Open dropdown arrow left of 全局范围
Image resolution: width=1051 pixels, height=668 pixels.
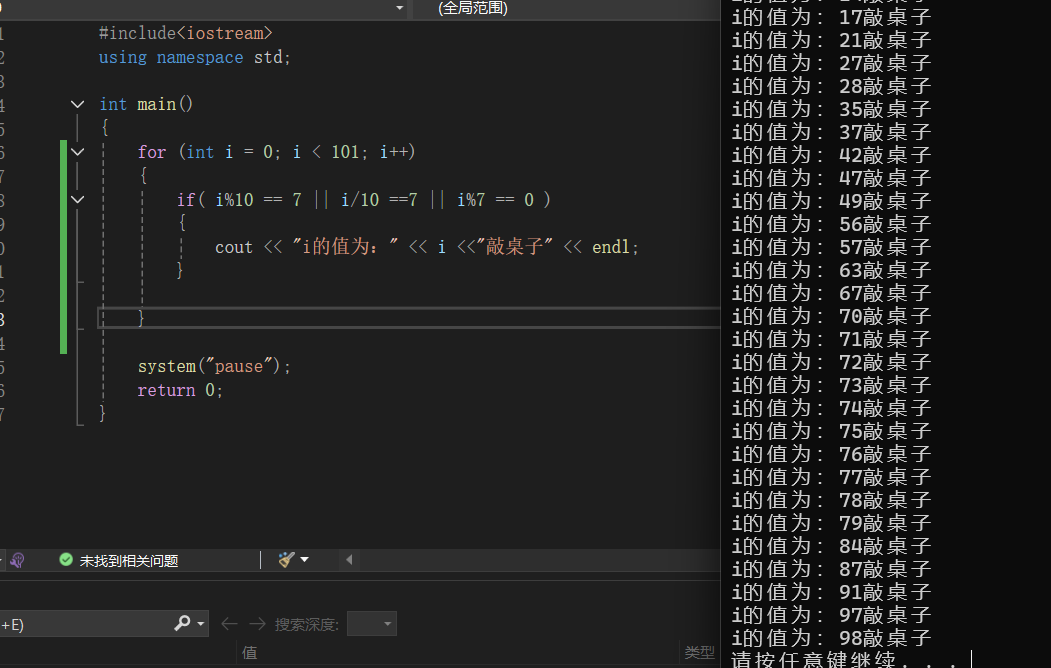tap(399, 8)
